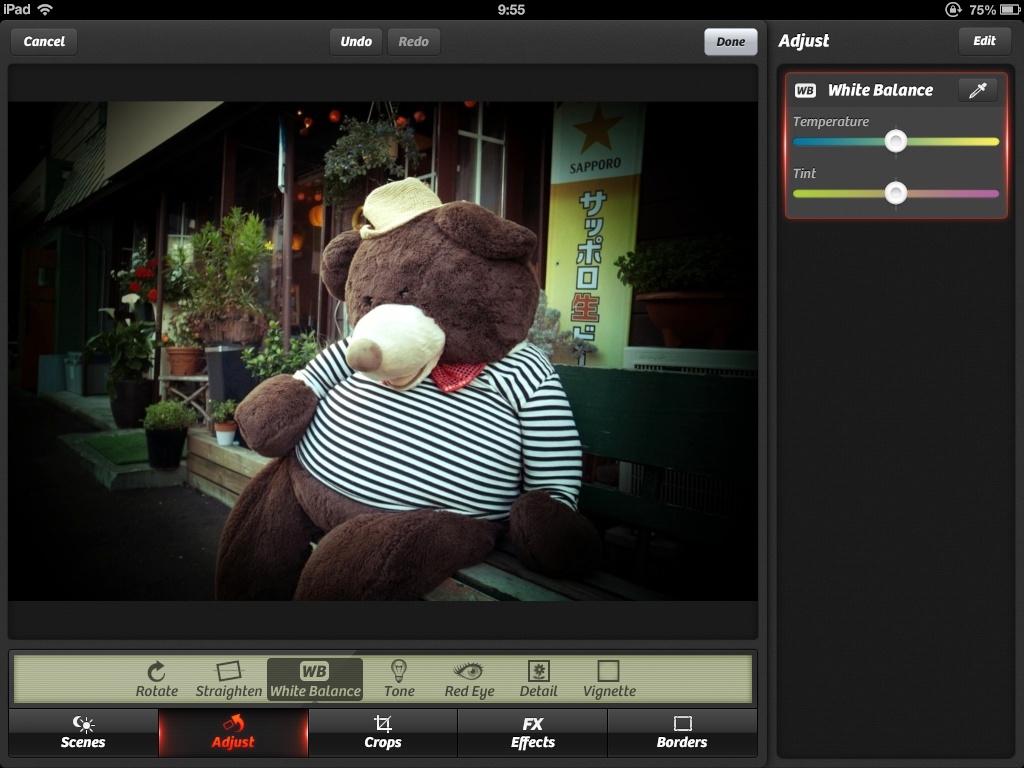Click the WB badge in panel header
The width and height of the screenshot is (1024, 768).
(x=805, y=90)
